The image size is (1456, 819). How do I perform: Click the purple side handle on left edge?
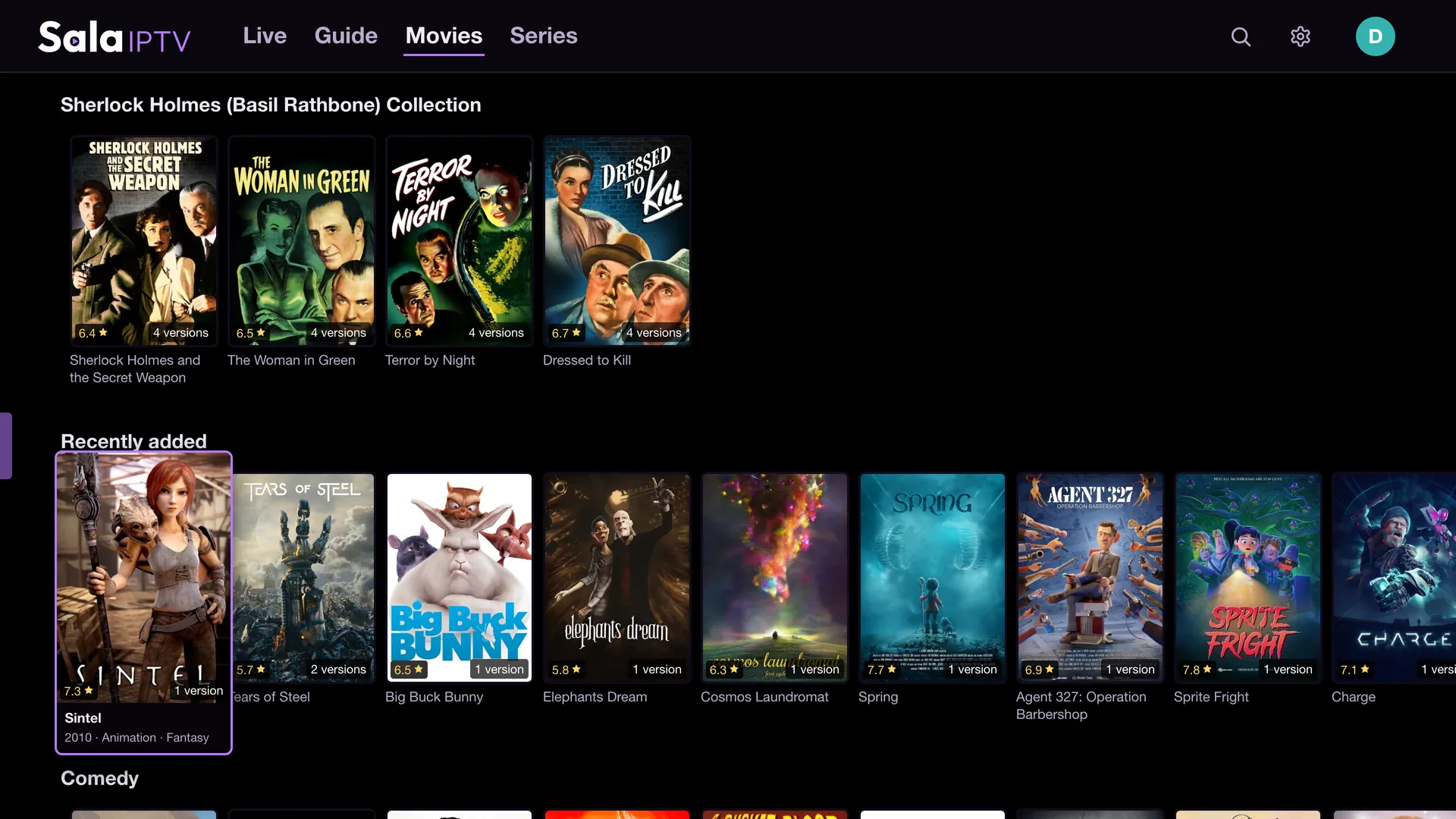6,446
